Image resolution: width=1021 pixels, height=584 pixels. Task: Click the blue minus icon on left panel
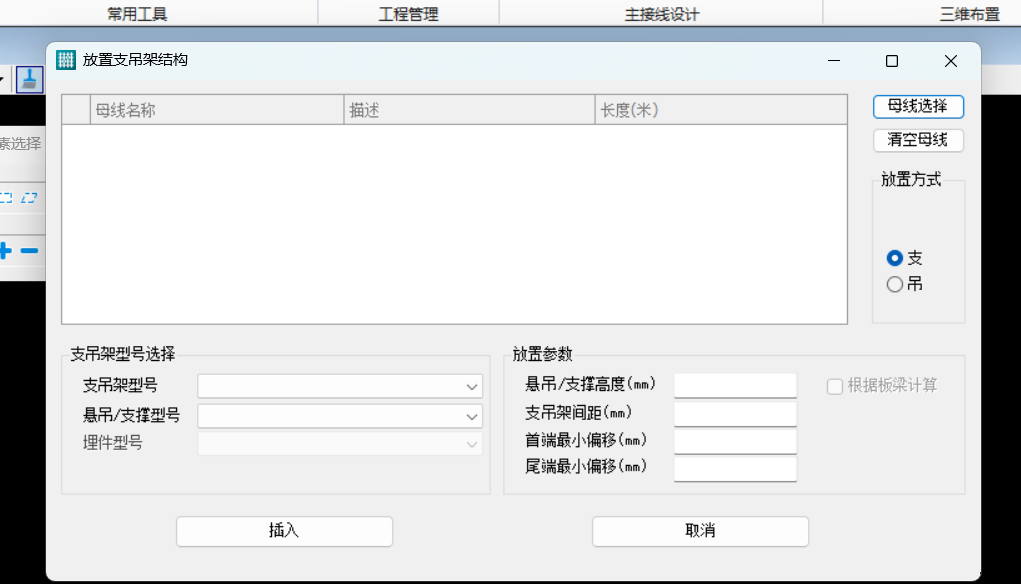point(29,251)
